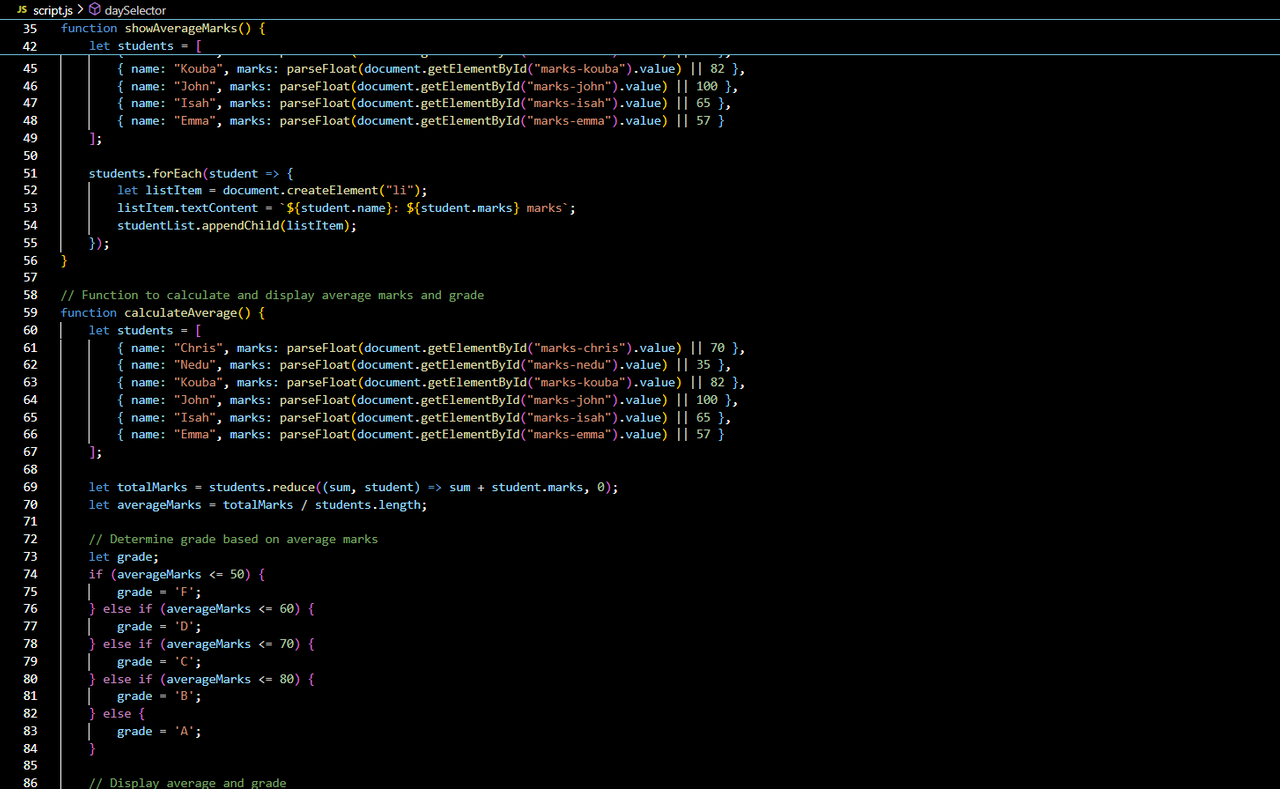Viewport: 1280px width, 789px height.
Task: Click line number 86 in the gutter
Action: (x=30, y=783)
